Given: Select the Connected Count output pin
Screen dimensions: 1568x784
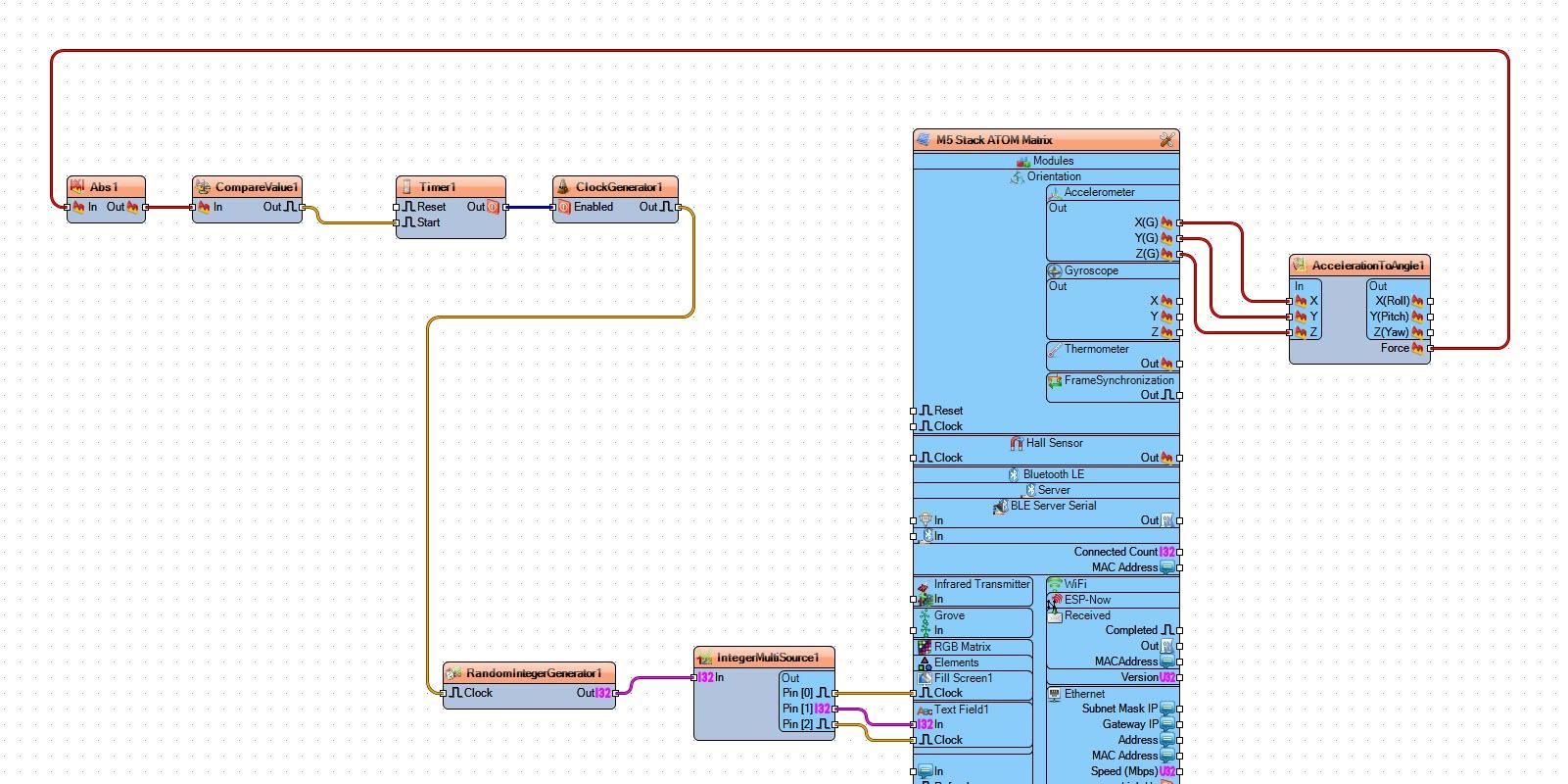Looking at the screenshot, I should click(1180, 552).
